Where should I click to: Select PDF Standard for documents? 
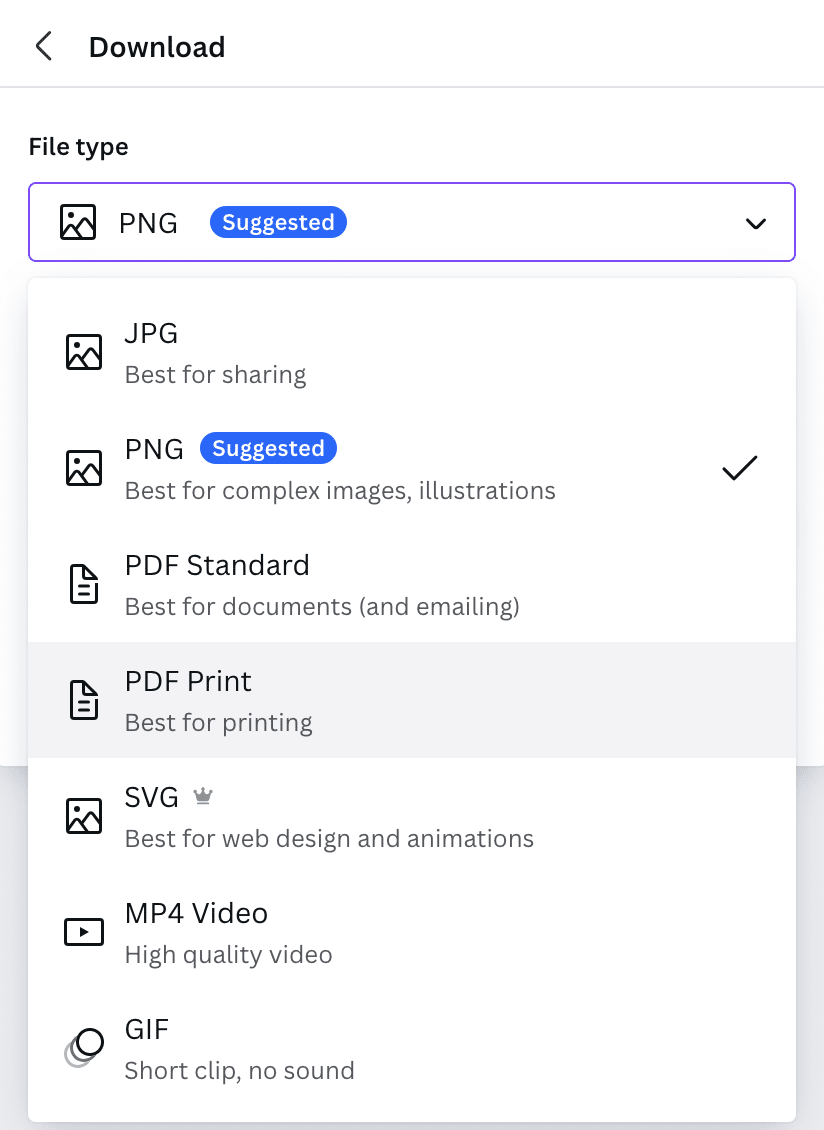click(321, 584)
